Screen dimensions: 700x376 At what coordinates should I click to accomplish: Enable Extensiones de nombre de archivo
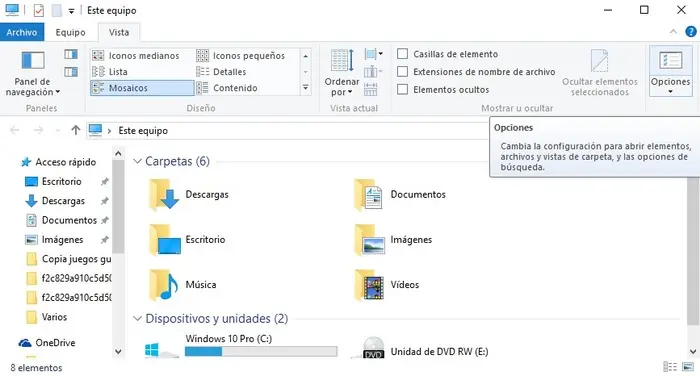(x=402, y=71)
